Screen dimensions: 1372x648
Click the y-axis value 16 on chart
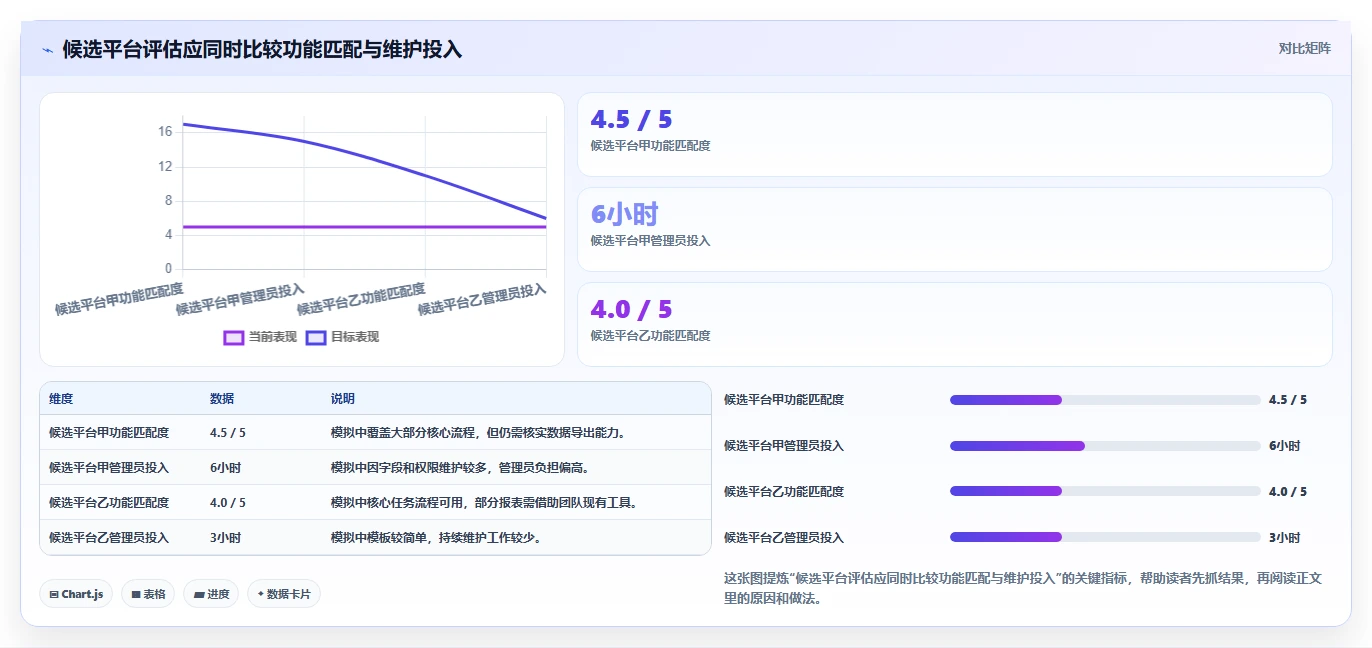pyautogui.click(x=165, y=132)
